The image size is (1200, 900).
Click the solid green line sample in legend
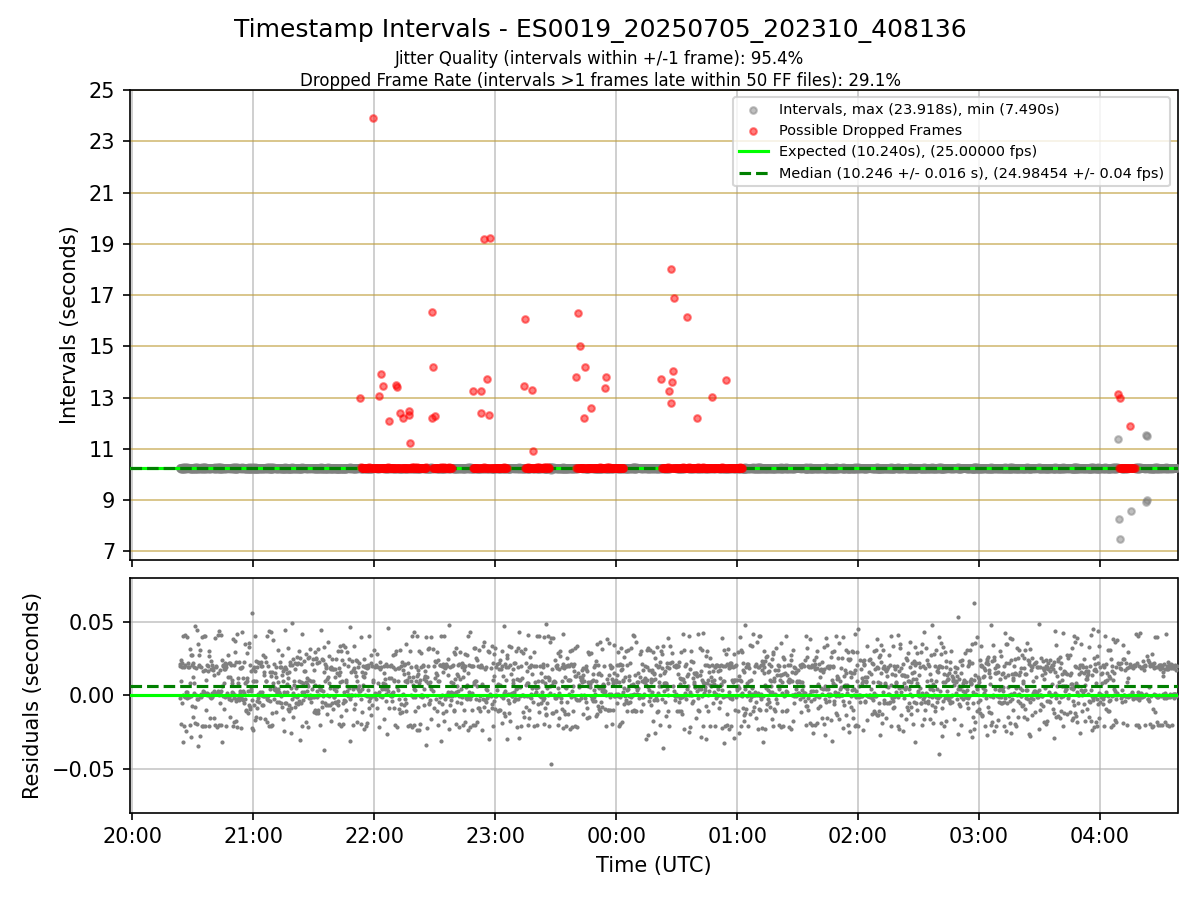(x=754, y=151)
